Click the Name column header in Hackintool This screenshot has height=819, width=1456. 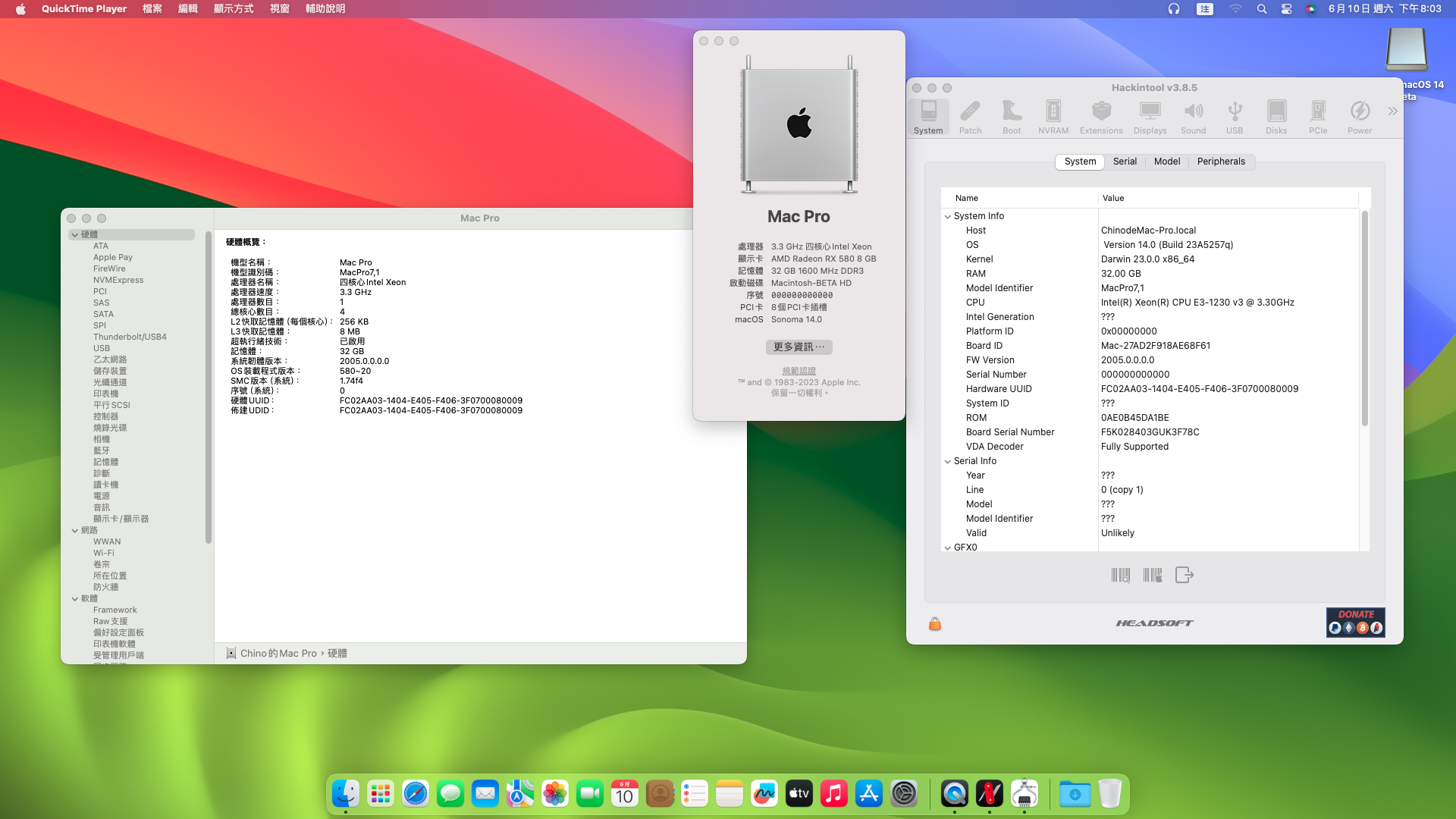pos(1020,199)
